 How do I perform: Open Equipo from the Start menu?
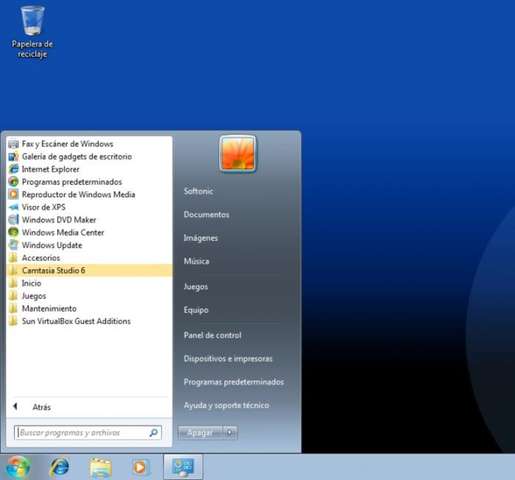pyautogui.click(x=196, y=310)
